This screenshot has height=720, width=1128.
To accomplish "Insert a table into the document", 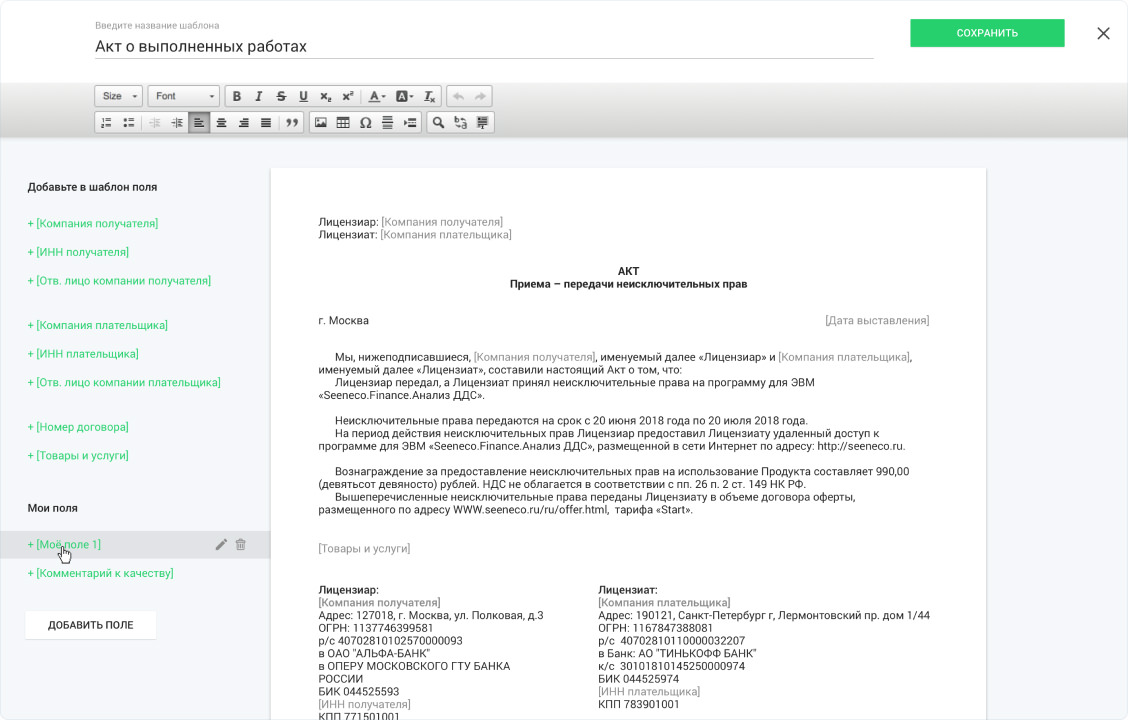I will tap(343, 123).
